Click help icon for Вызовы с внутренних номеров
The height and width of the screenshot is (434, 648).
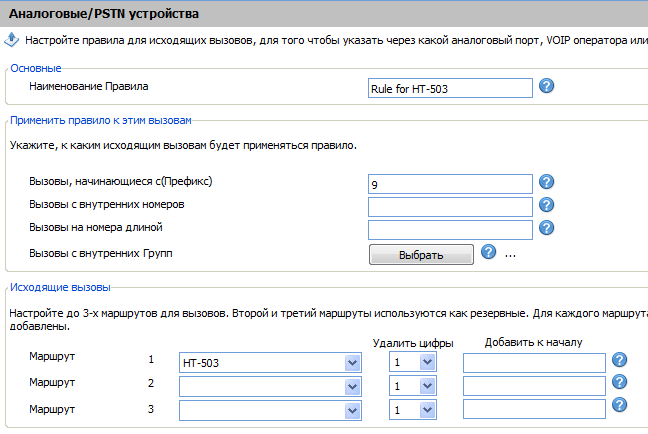546,205
